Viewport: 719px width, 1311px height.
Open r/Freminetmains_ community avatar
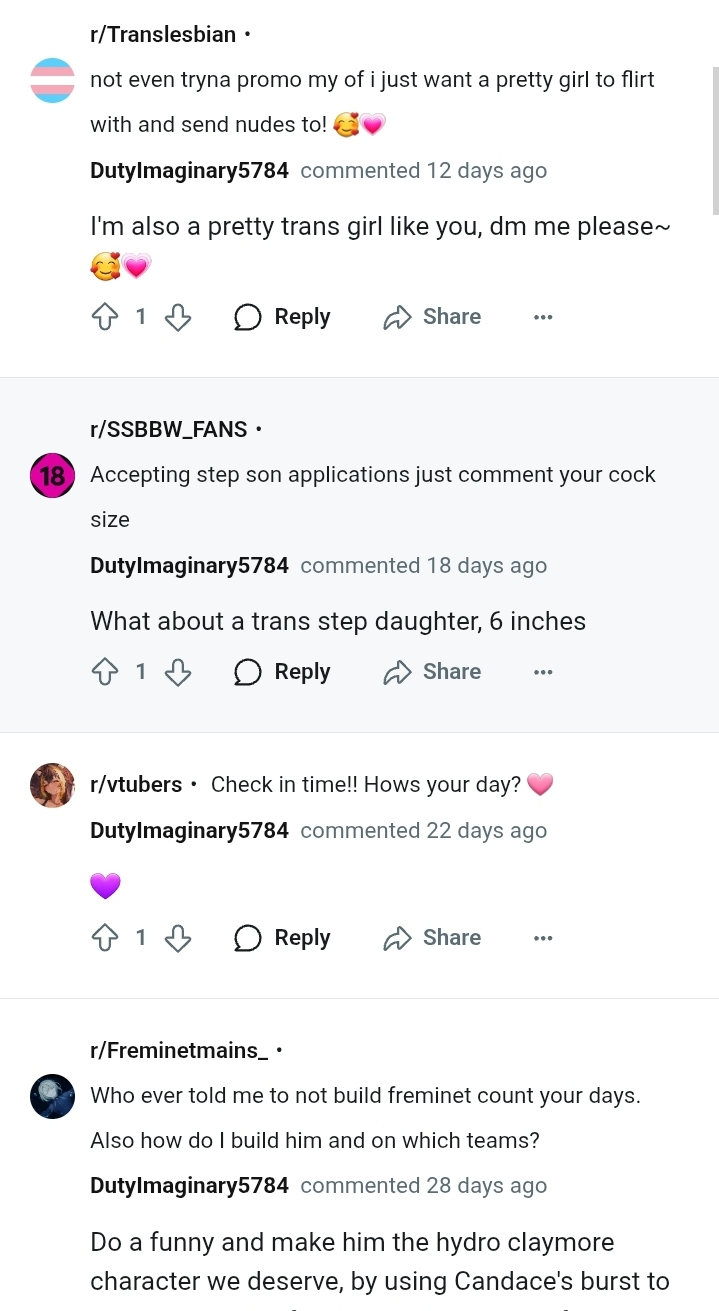pyautogui.click(x=53, y=1096)
